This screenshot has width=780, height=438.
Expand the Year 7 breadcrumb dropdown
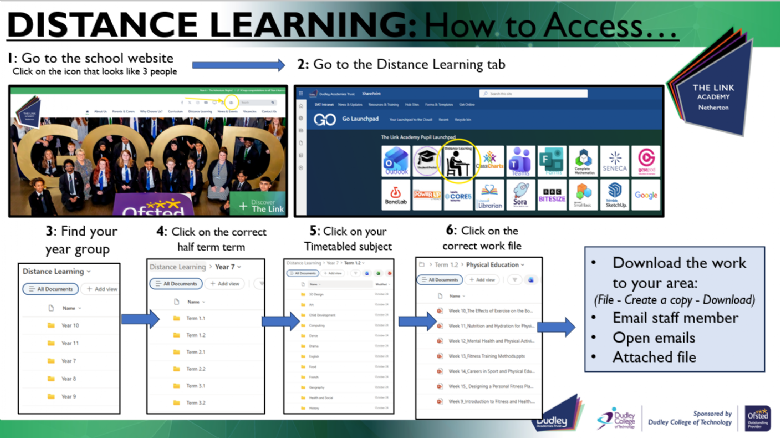[239, 267]
